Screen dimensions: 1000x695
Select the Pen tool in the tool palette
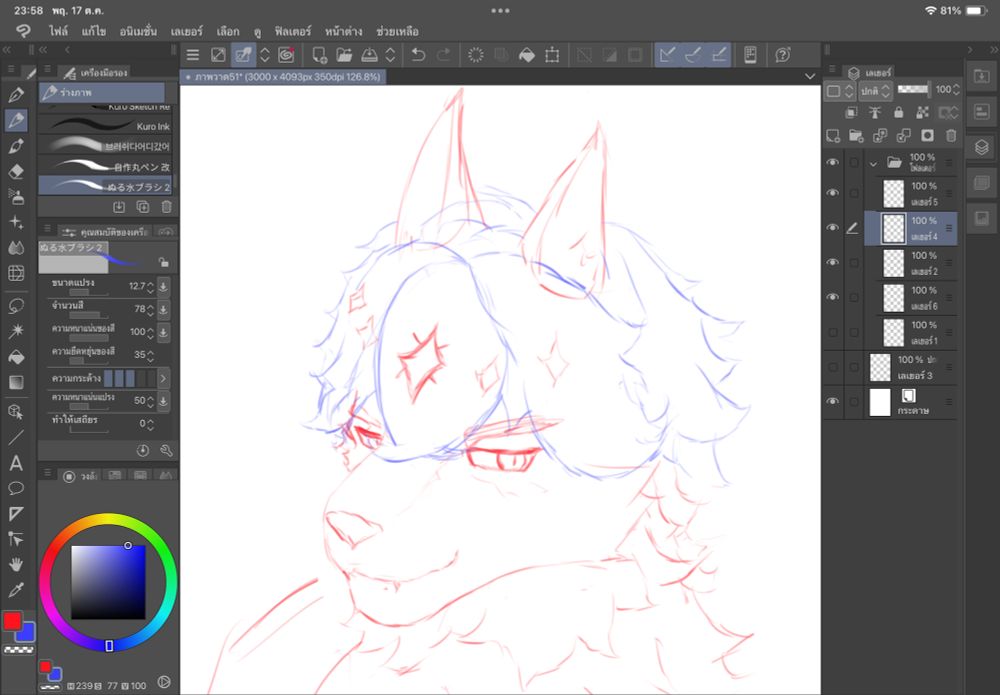[16, 95]
